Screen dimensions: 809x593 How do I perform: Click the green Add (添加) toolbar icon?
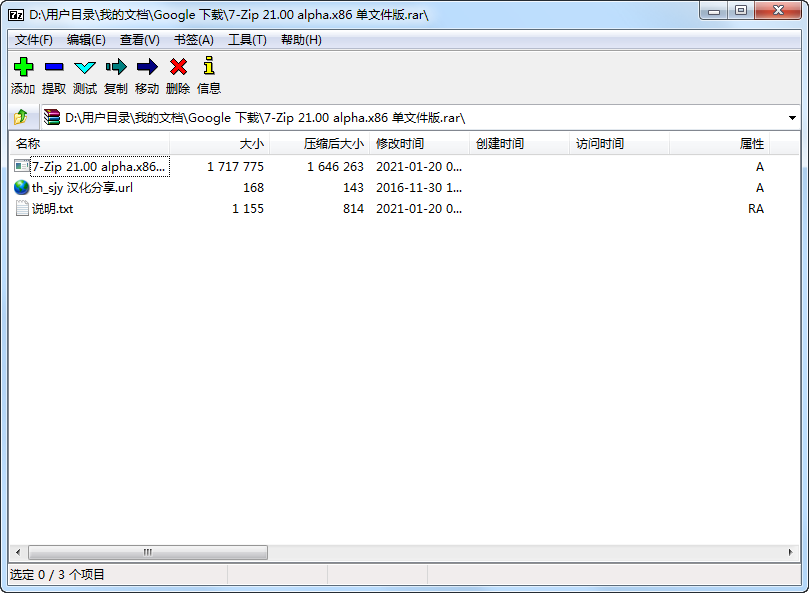23,67
